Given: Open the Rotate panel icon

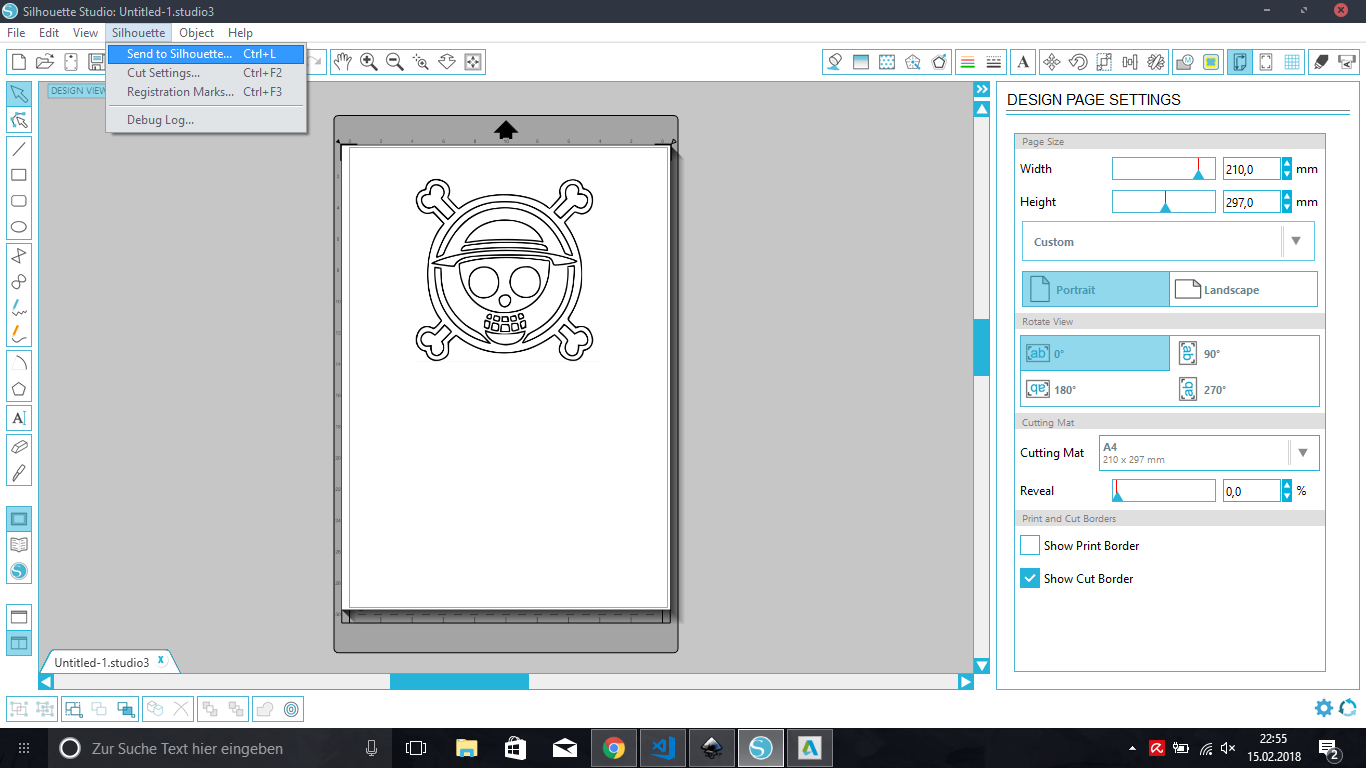Looking at the screenshot, I should point(1078,62).
